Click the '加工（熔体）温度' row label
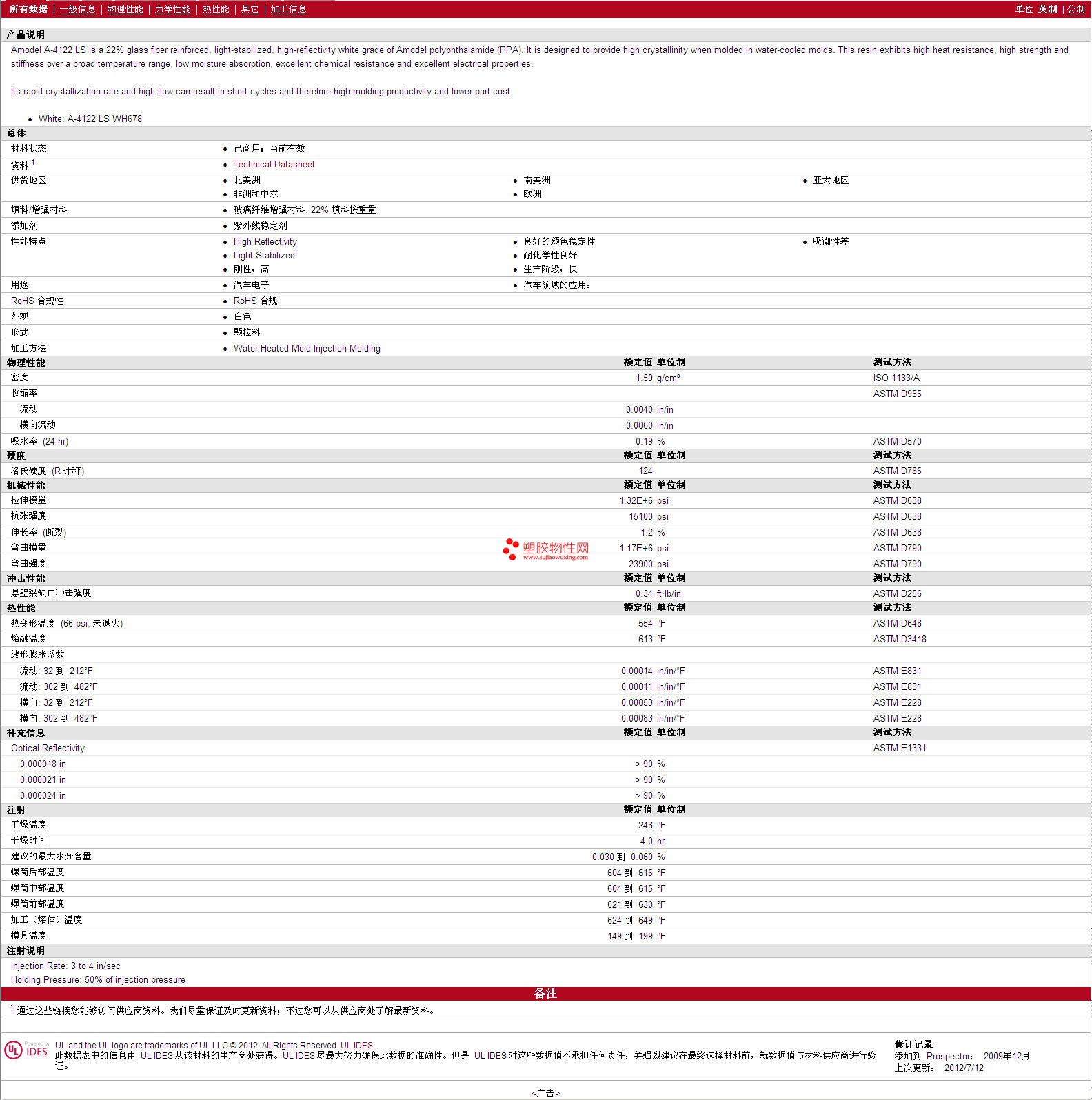This screenshot has height=1100, width=1092. point(46,919)
